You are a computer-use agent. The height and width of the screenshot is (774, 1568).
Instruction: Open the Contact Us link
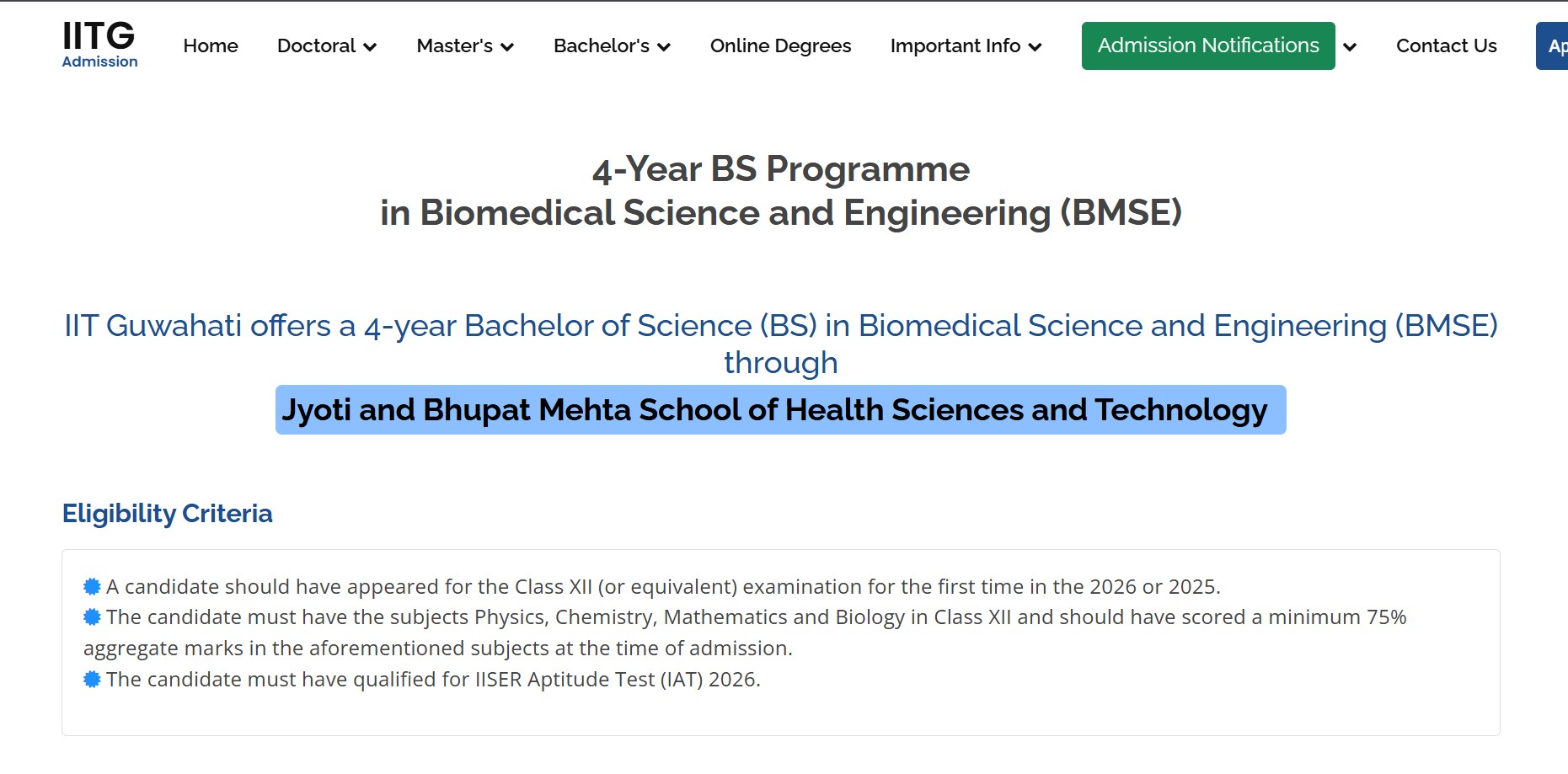click(1446, 46)
